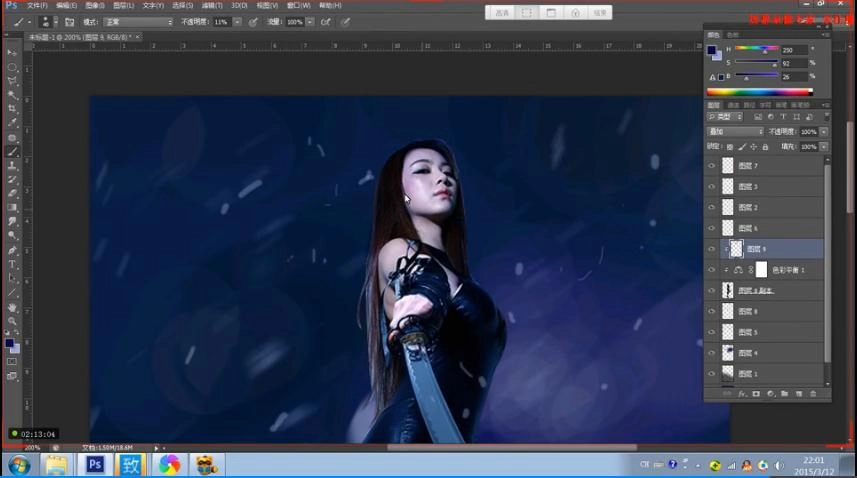Open the 图层(L) menu
857x478 pixels.
coord(124,5)
